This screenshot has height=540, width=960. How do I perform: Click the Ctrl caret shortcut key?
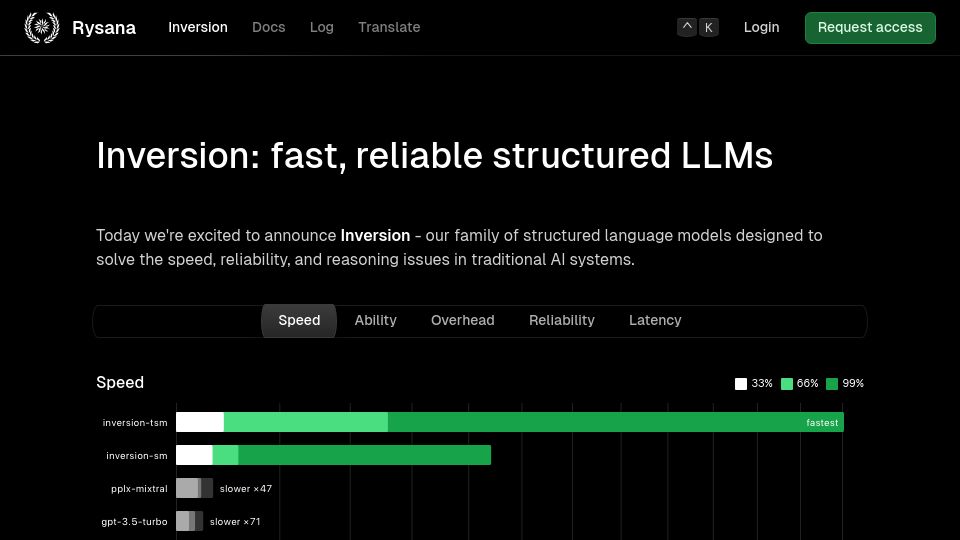(687, 27)
